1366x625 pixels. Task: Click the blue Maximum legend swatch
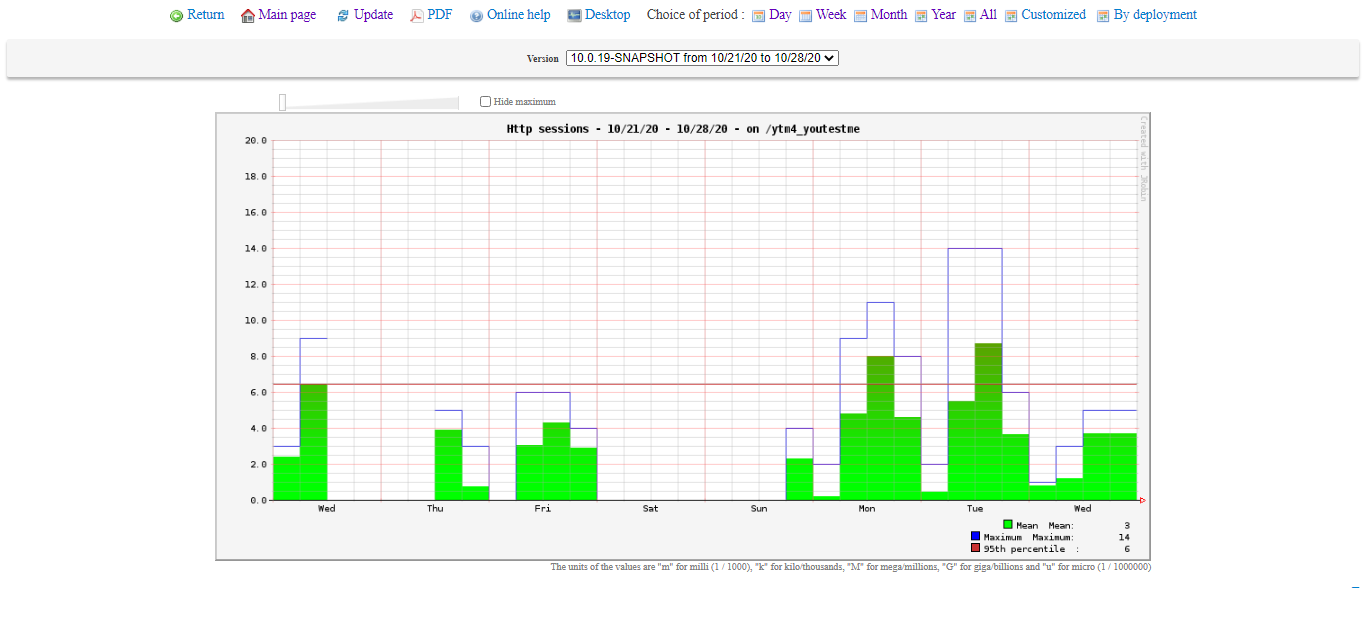tap(975, 536)
